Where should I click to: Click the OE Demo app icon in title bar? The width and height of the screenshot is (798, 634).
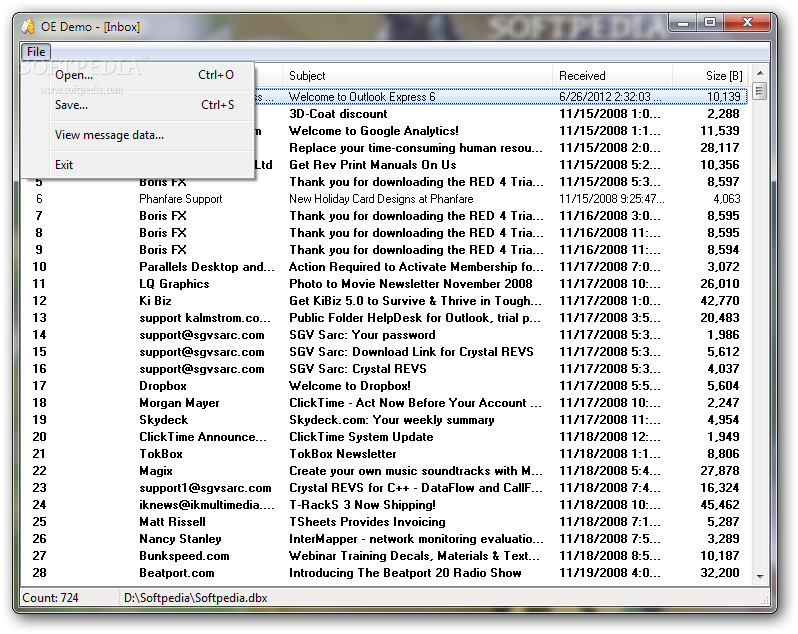pyautogui.click(x=28, y=26)
